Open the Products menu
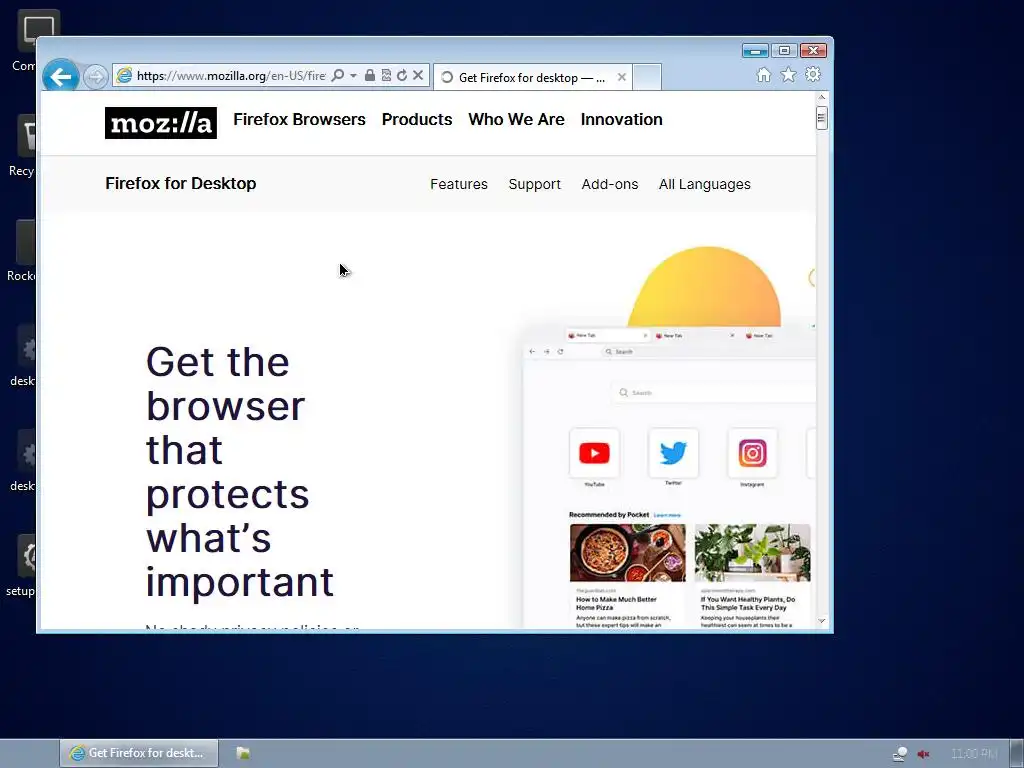This screenshot has width=1024, height=768. tap(417, 120)
